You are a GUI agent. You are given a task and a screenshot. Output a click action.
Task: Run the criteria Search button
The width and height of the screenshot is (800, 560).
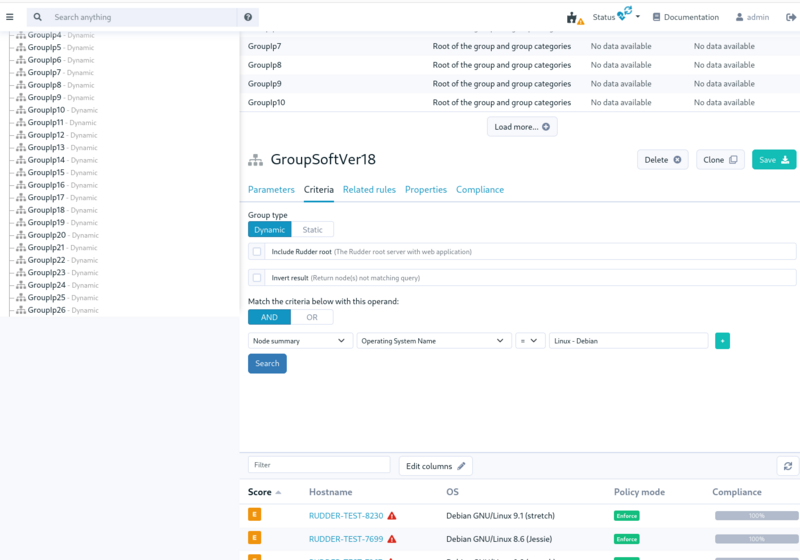point(267,364)
